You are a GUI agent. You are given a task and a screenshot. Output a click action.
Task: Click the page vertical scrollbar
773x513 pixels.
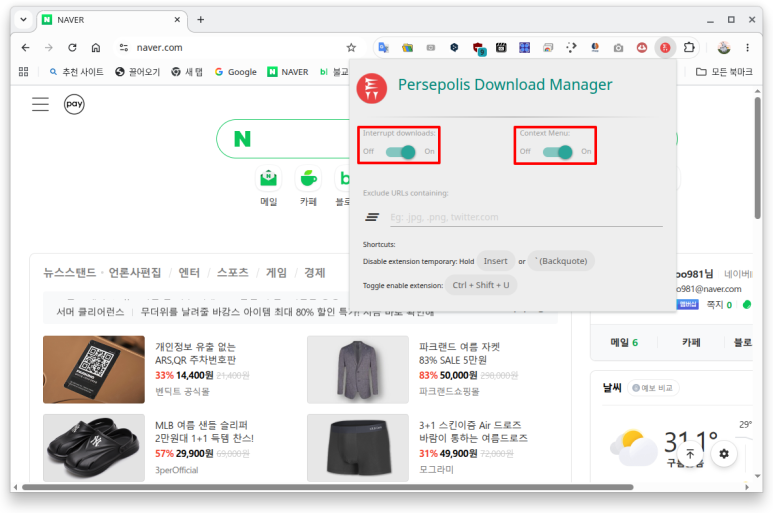(757, 158)
